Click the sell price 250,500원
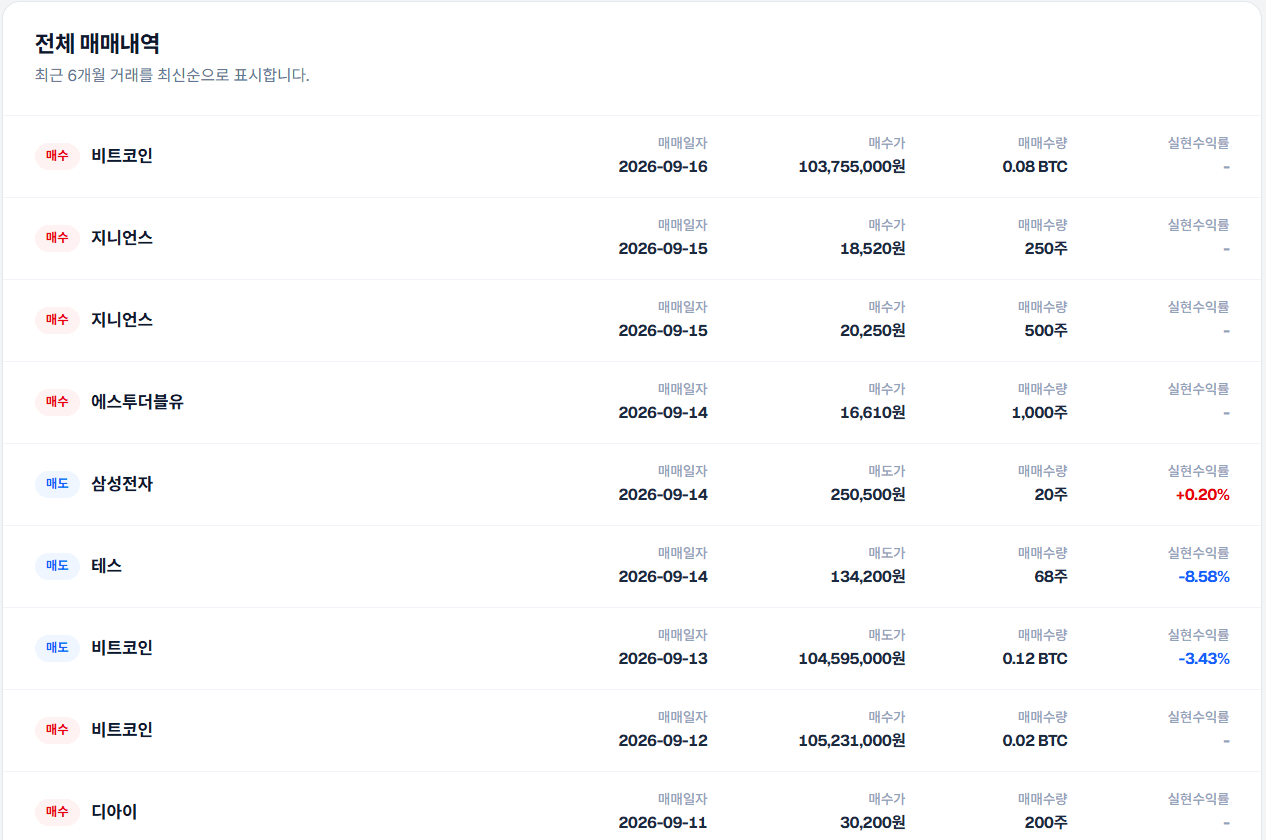This screenshot has width=1266, height=840. point(868,495)
